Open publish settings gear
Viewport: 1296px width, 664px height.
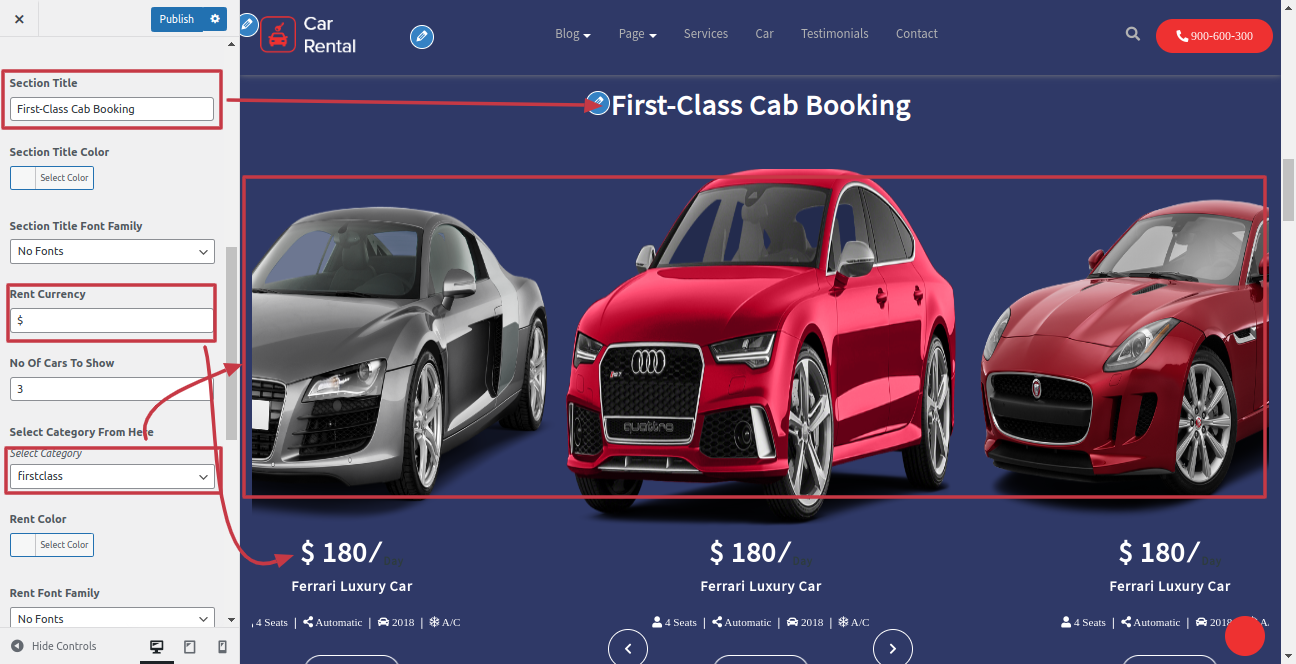point(214,19)
